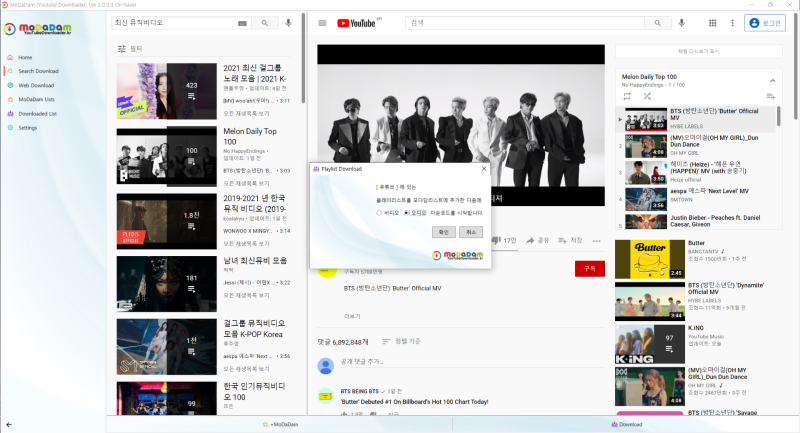800x433 pixels.
Task: Open the on-screen keyboard icon in left search box
Action: click(242, 23)
